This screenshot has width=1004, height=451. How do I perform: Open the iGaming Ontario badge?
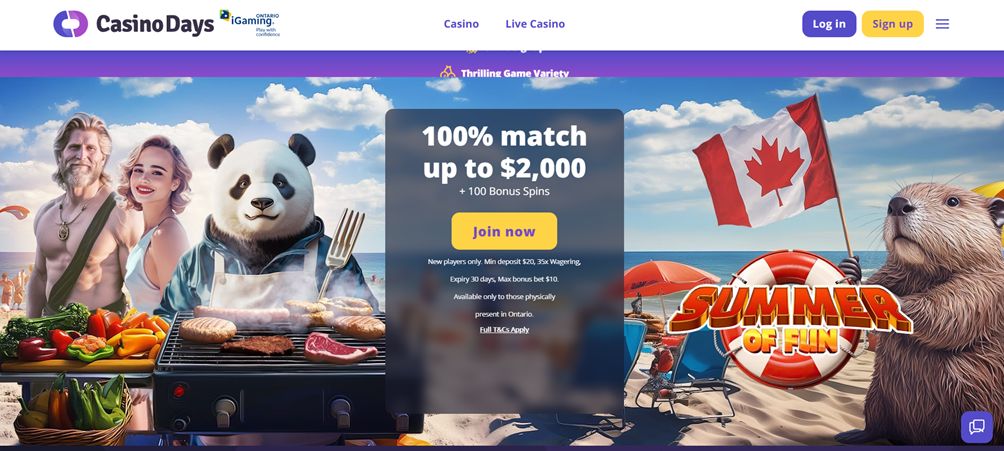point(250,23)
